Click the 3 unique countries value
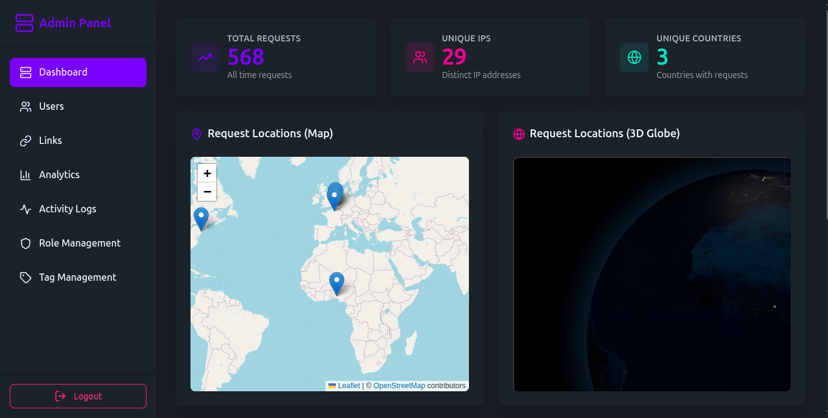 662,57
